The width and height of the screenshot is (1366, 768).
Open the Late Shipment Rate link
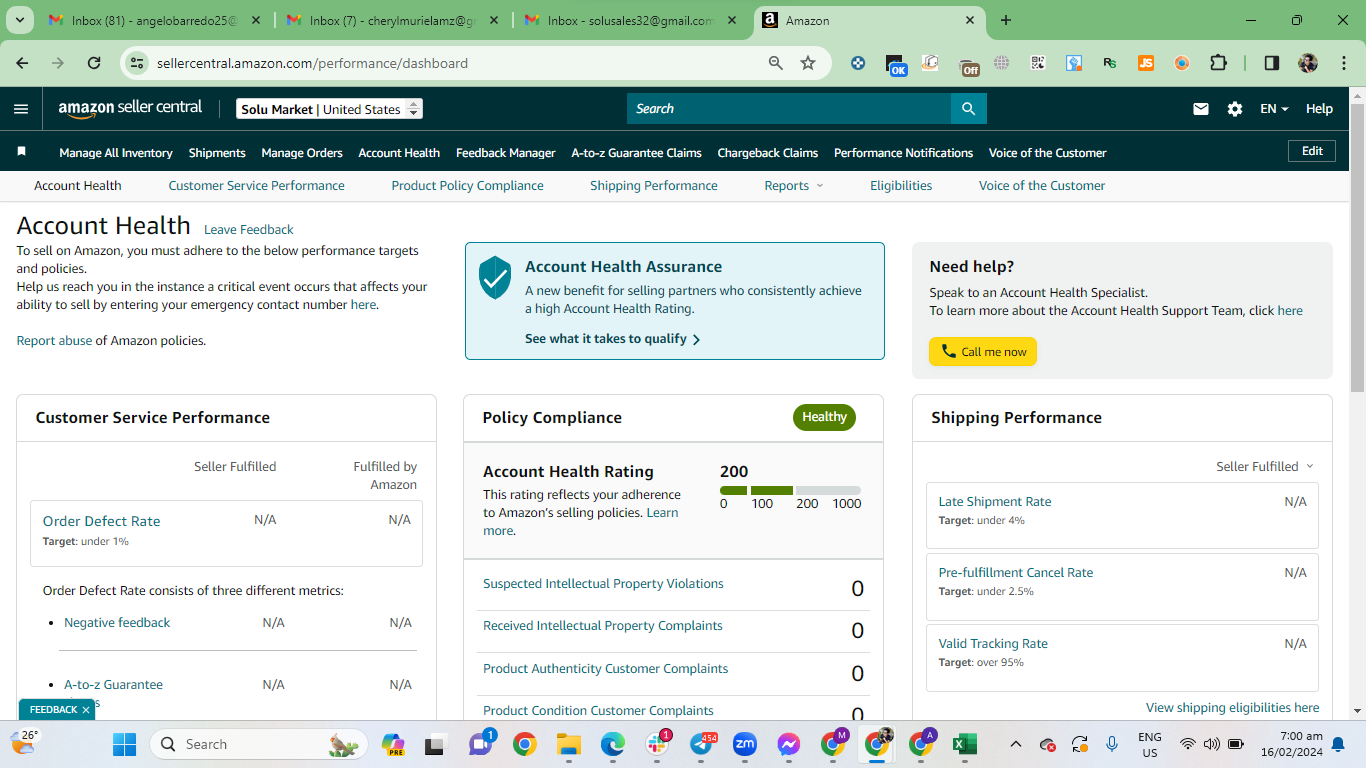click(995, 502)
